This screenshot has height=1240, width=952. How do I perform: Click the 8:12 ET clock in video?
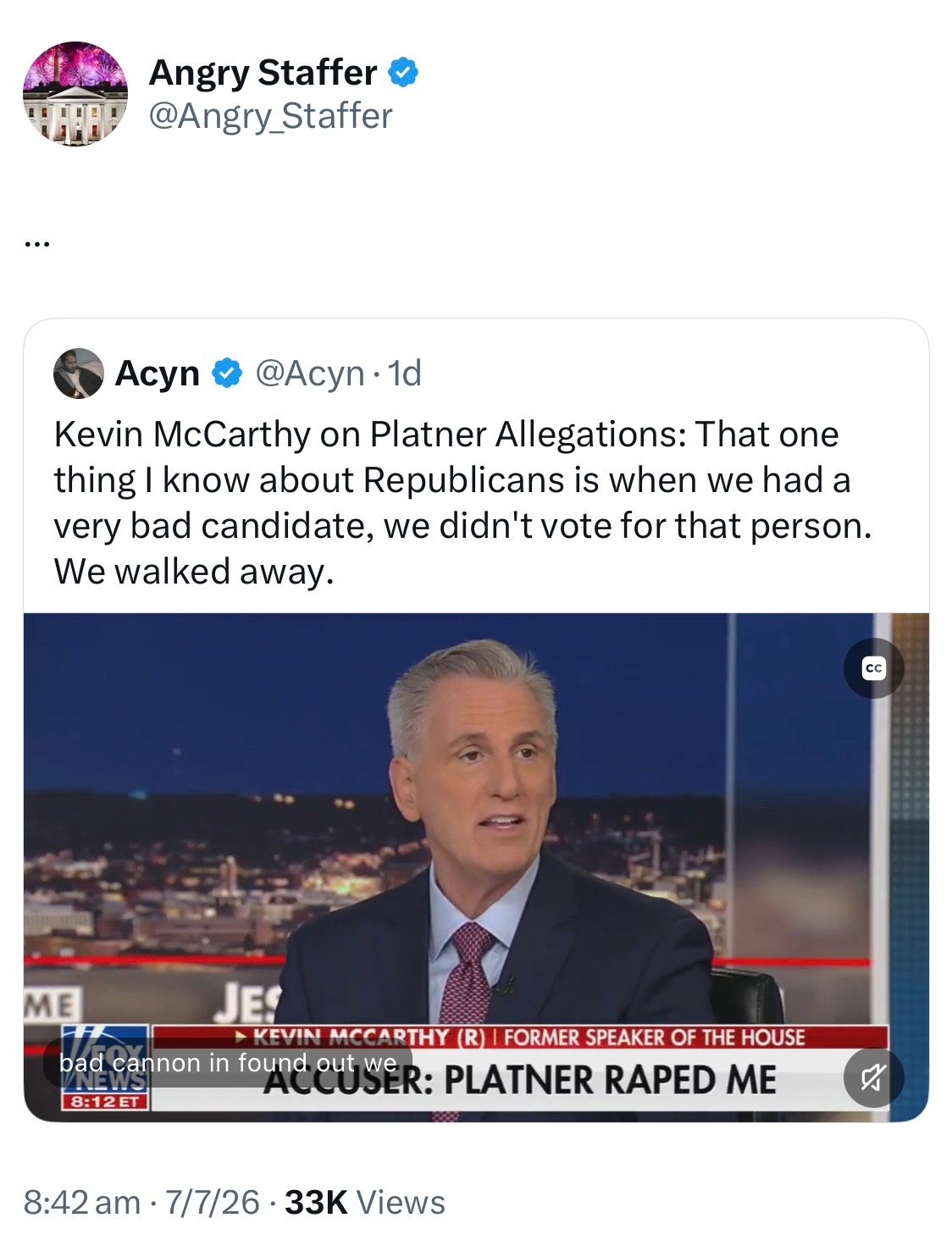(105, 1102)
